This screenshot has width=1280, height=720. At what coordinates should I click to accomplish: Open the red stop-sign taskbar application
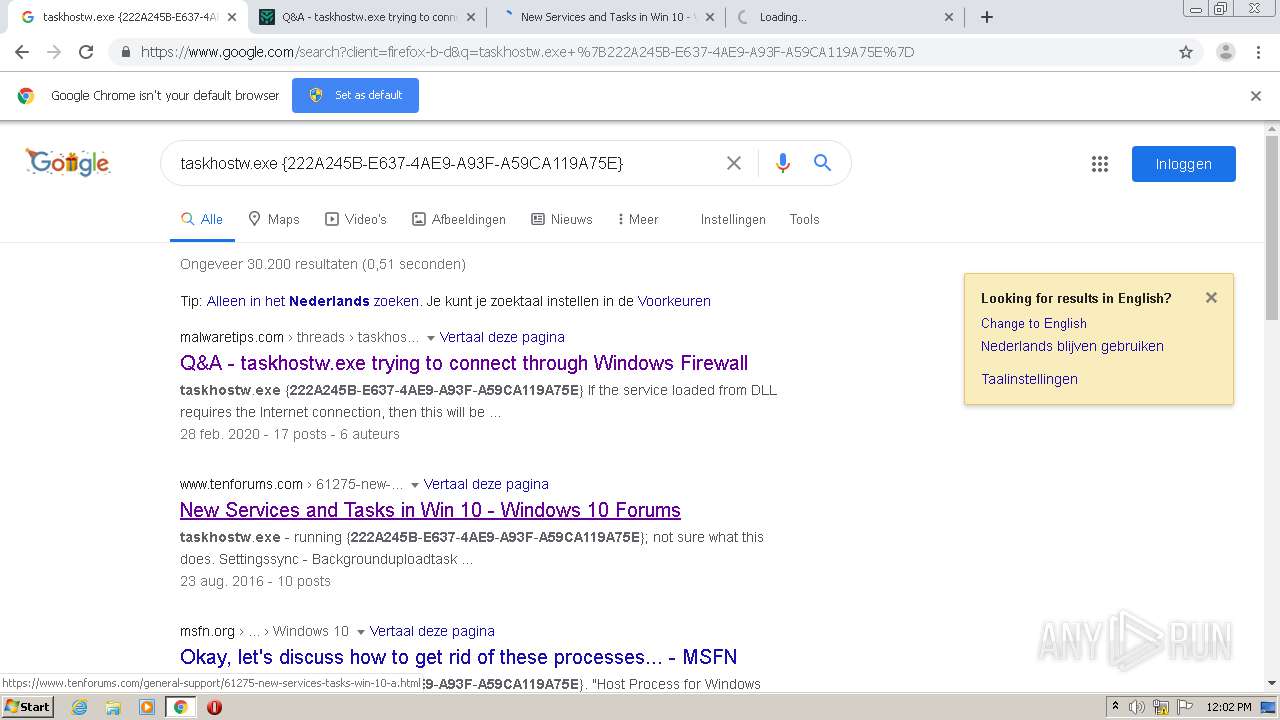coord(214,707)
